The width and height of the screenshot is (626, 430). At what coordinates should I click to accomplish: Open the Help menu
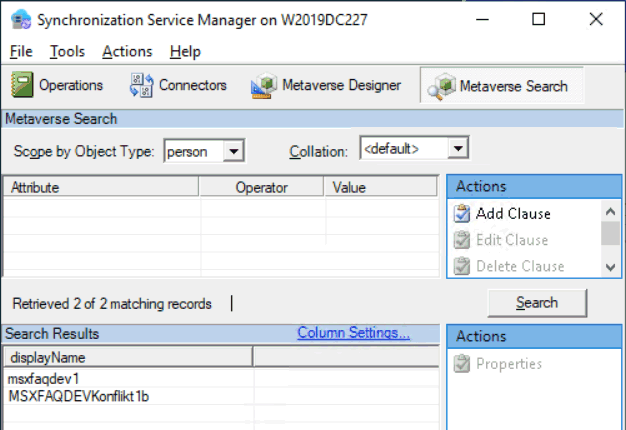[x=185, y=51]
